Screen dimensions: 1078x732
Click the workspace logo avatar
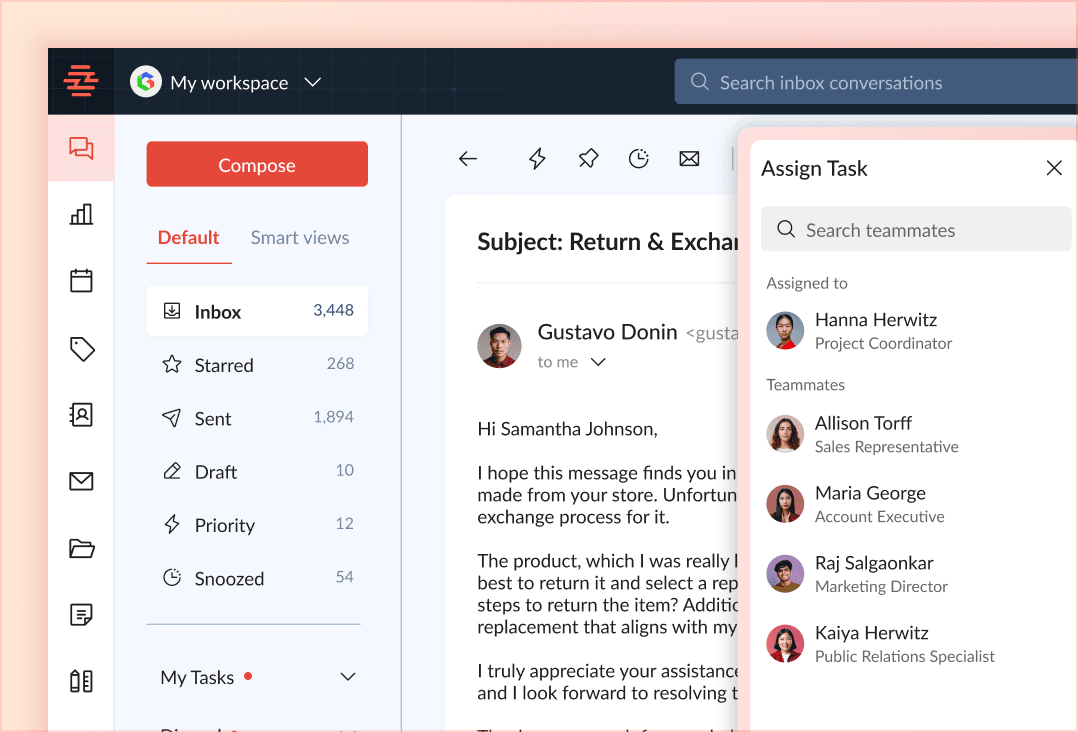146,82
